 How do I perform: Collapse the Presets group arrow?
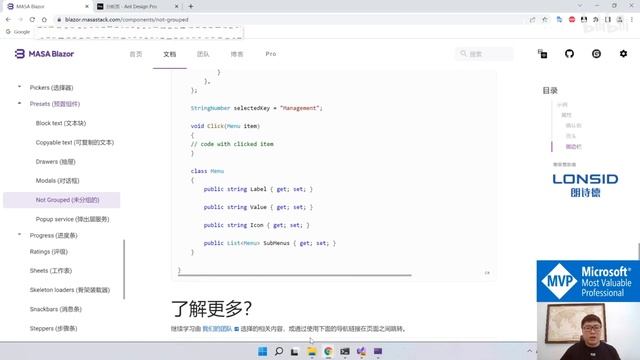(x=19, y=103)
